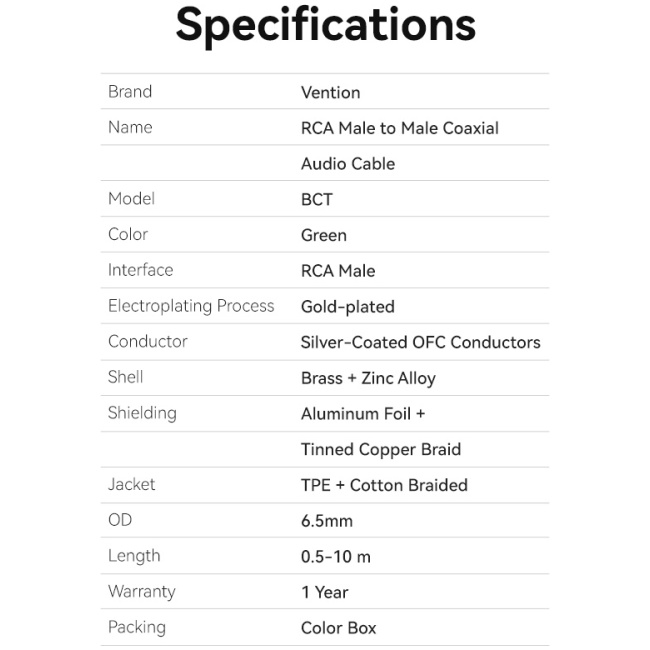650x650 pixels.
Task: Select the Vention brand value
Action: (330, 93)
